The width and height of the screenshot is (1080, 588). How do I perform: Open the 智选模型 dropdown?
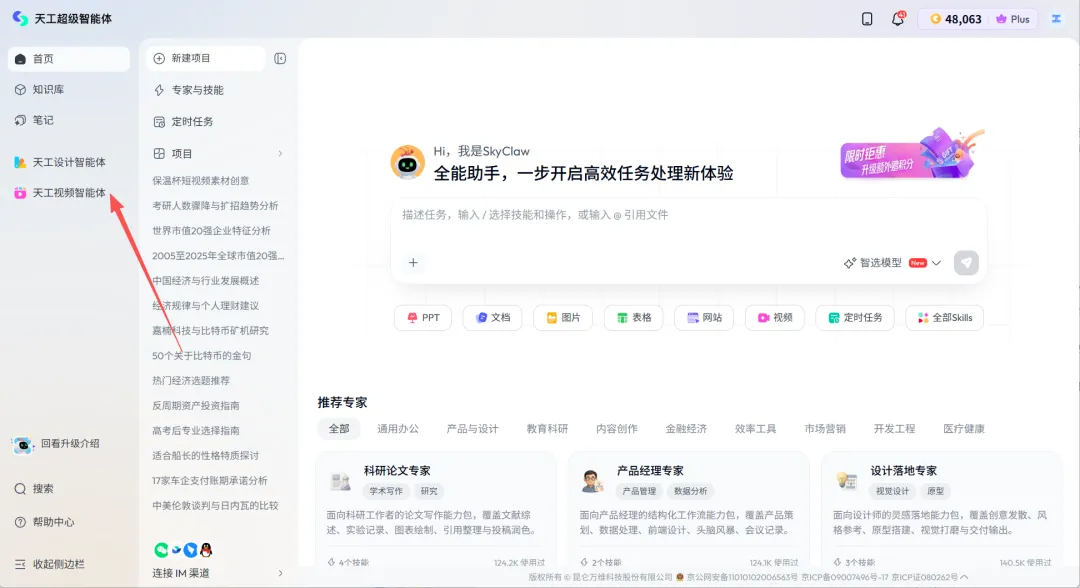point(892,263)
